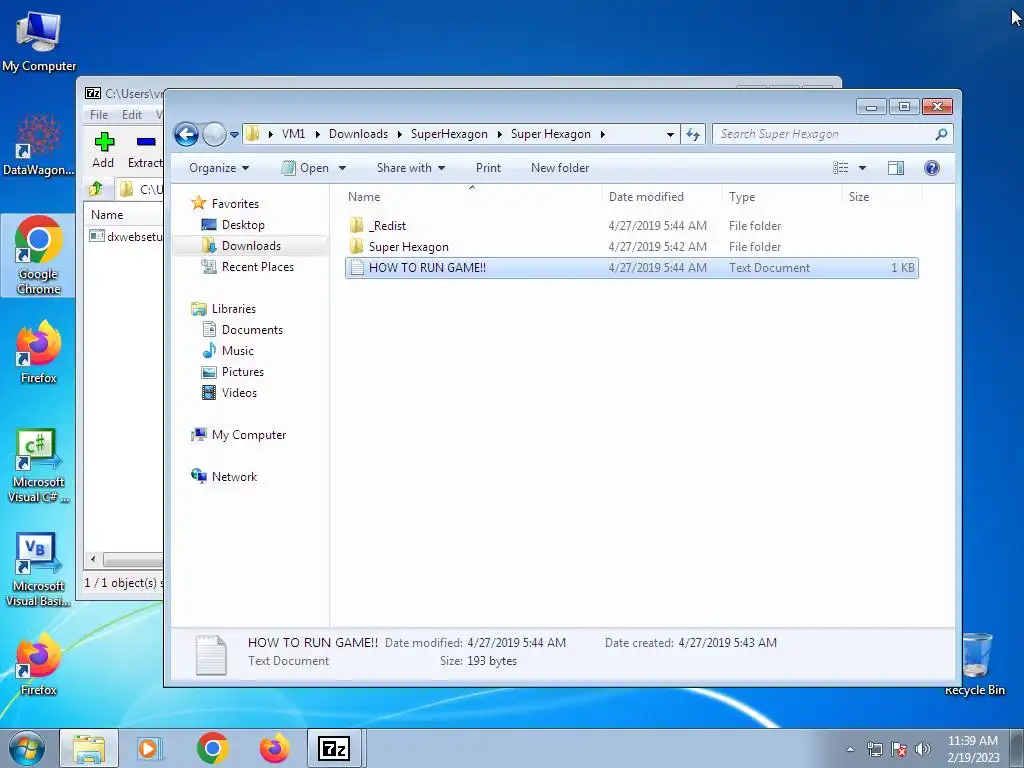This screenshot has width=1024, height=768.
Task: Open Google Chrome desktop shortcut
Action: 39,256
